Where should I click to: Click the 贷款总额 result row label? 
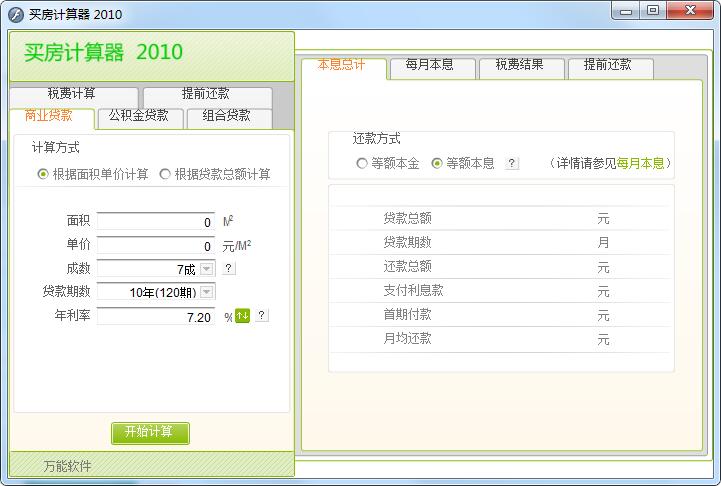point(407,218)
